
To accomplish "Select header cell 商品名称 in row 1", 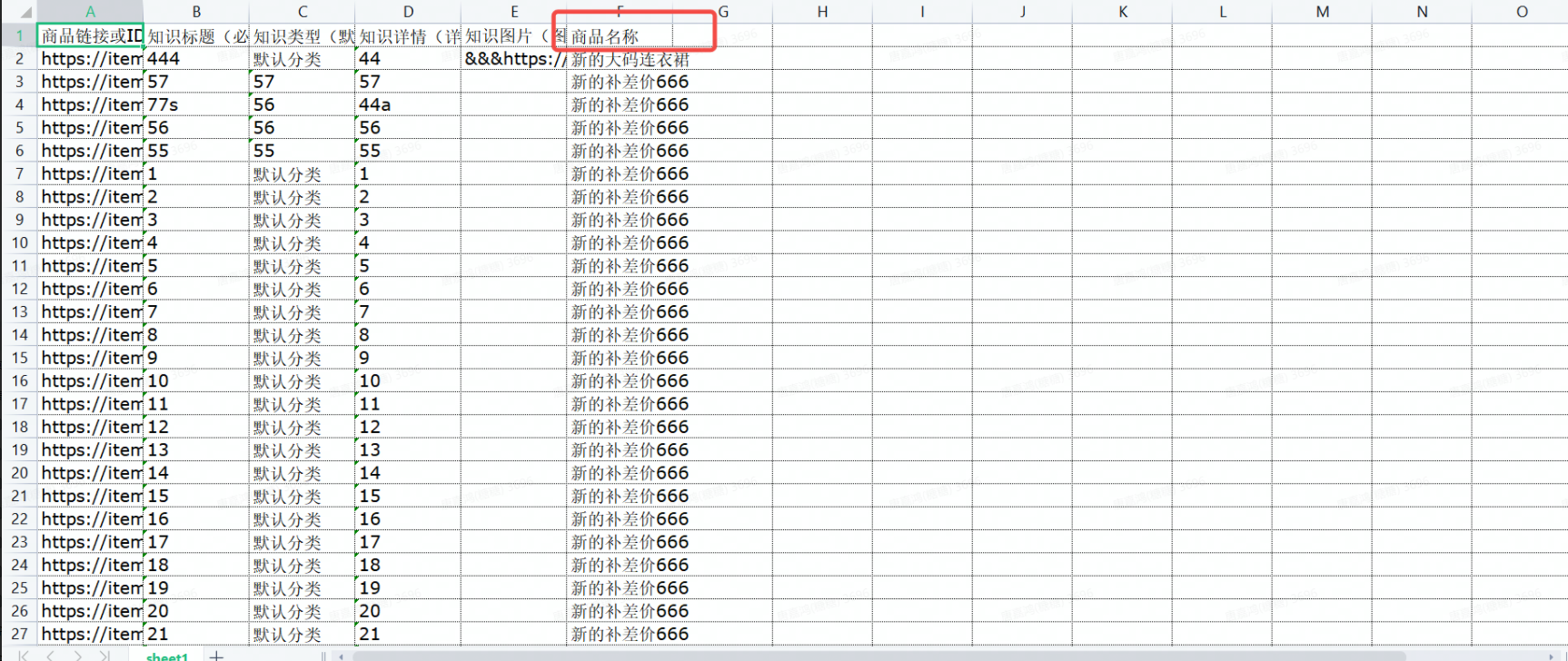I will point(620,35).
